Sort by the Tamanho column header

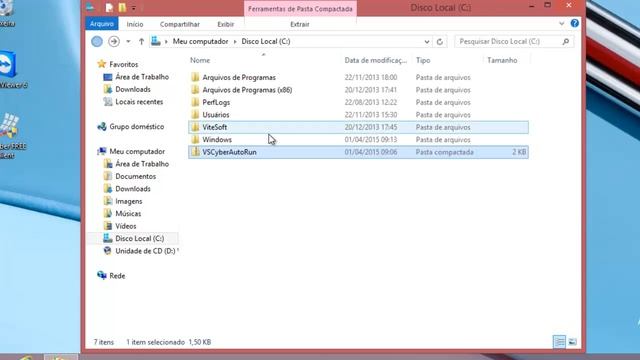[x=502, y=60]
